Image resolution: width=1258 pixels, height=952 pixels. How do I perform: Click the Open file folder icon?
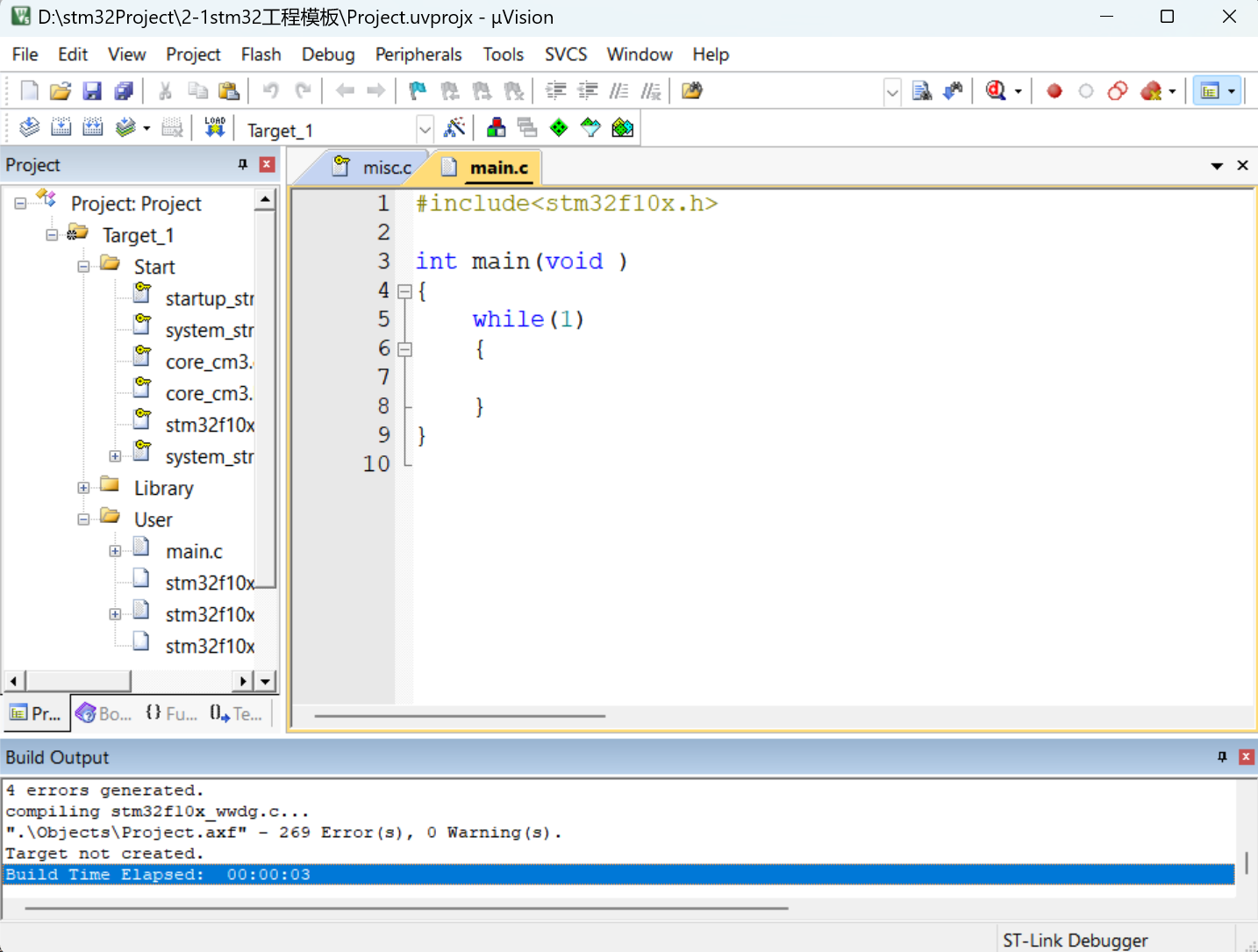(x=61, y=90)
